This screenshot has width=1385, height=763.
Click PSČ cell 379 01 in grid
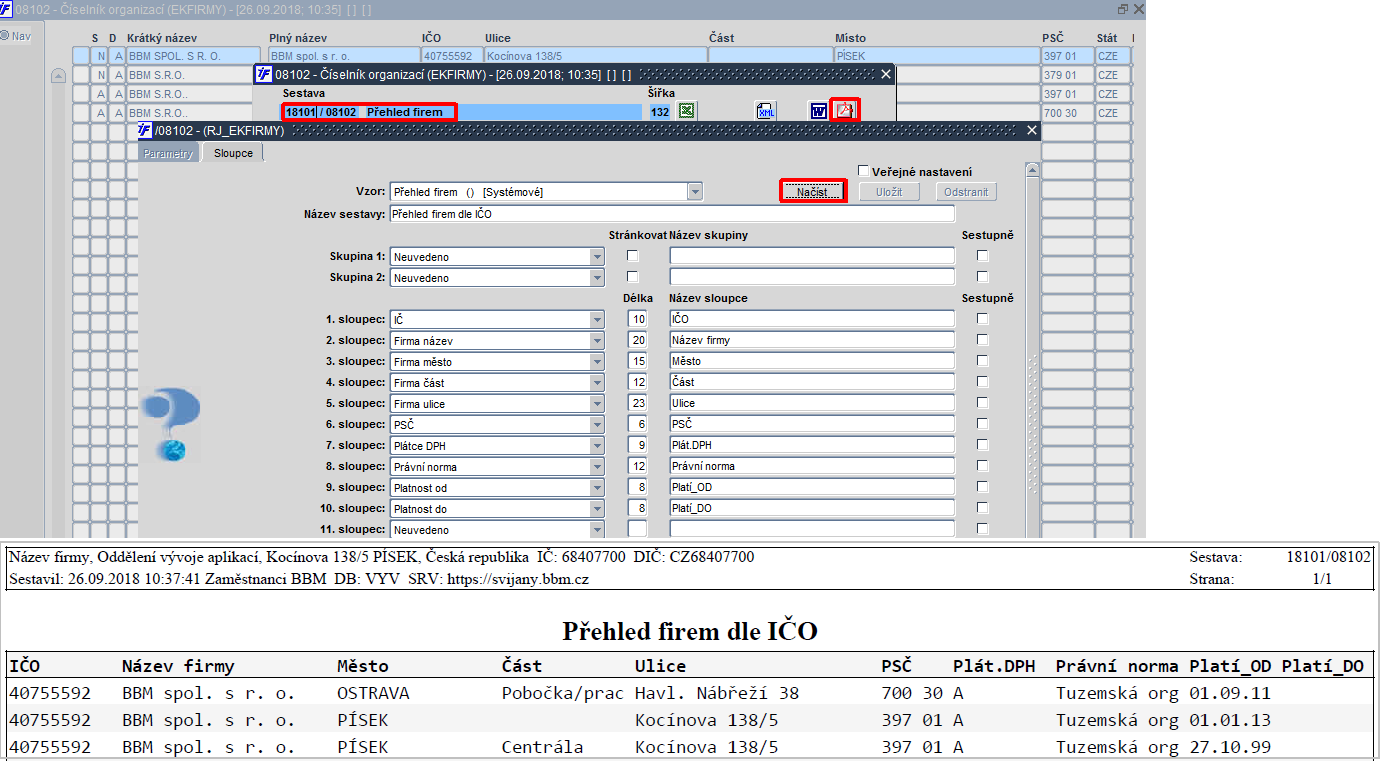[1066, 75]
